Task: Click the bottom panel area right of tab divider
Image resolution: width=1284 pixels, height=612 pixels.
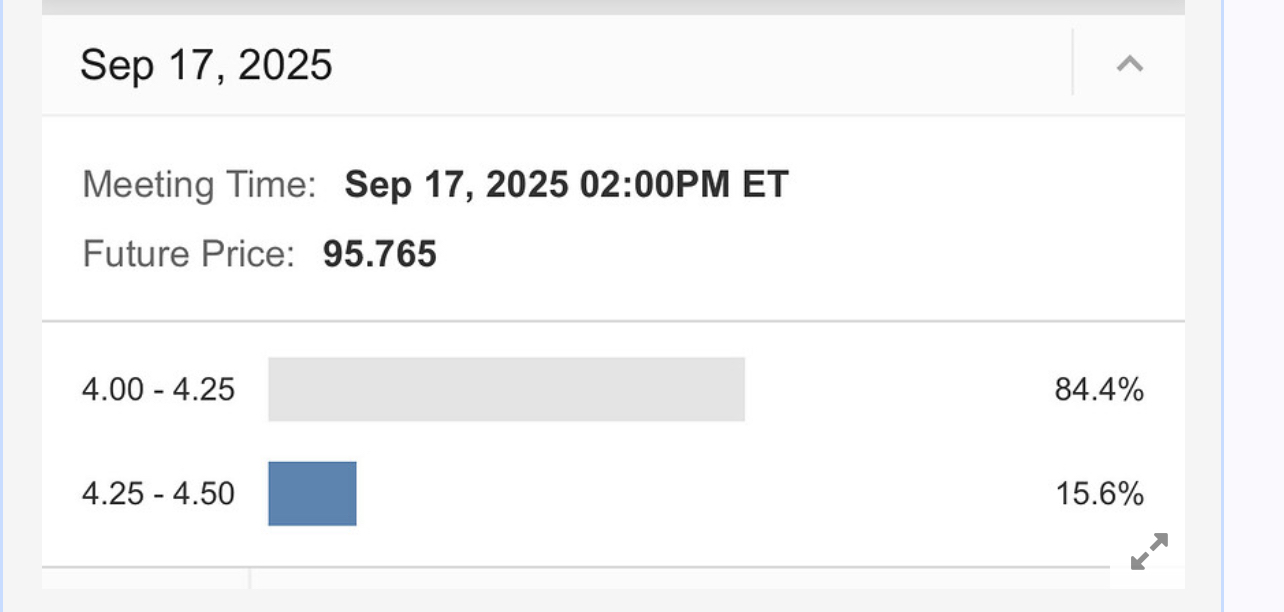Action: pos(680,579)
